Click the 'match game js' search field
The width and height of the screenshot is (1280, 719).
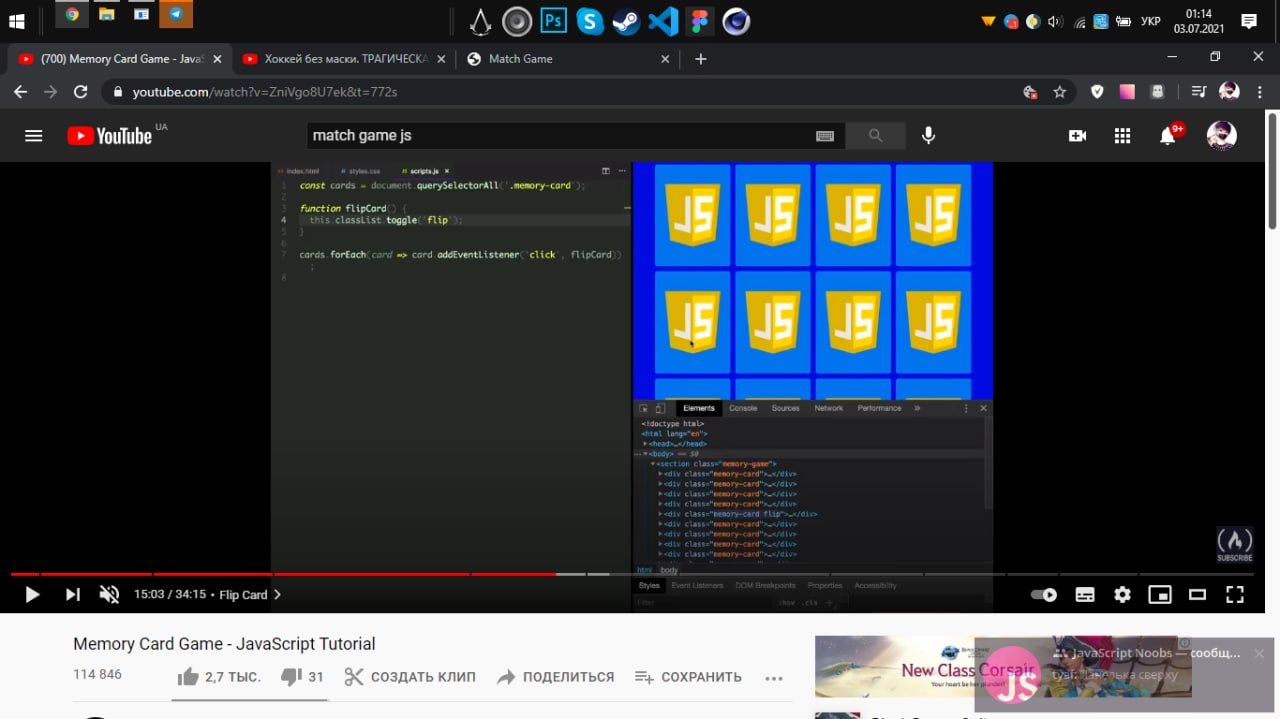point(560,135)
